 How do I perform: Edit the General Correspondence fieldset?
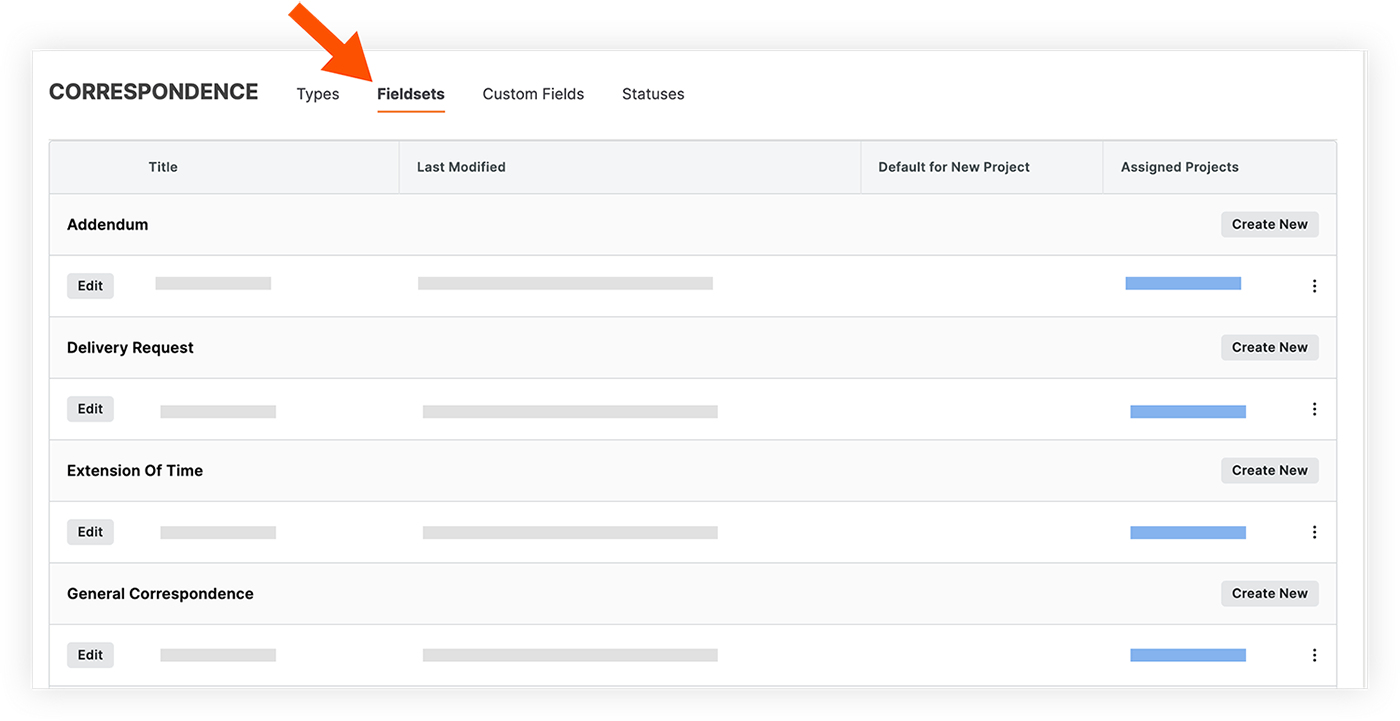90,654
